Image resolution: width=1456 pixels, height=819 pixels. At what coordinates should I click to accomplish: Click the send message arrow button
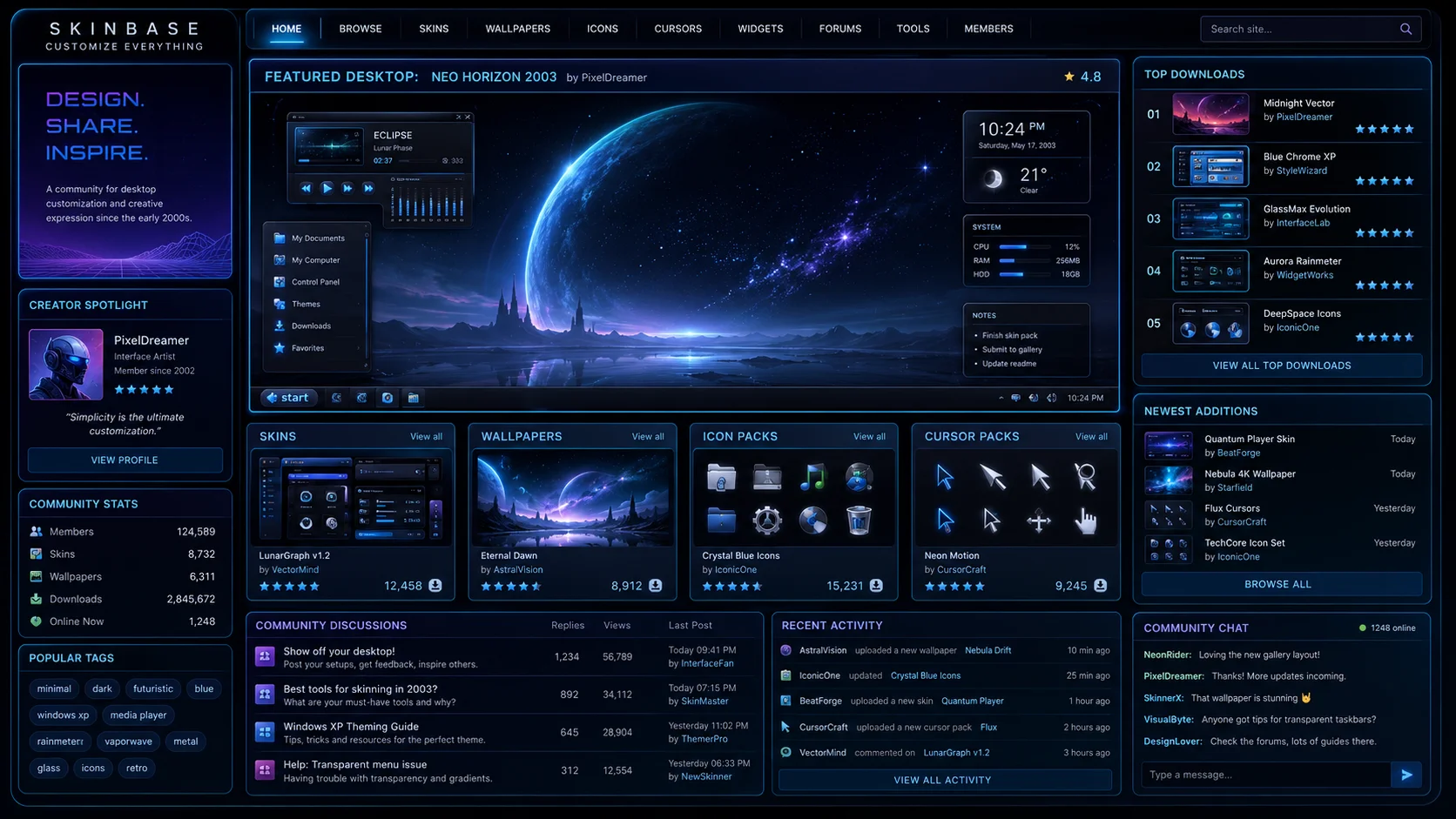click(1406, 775)
